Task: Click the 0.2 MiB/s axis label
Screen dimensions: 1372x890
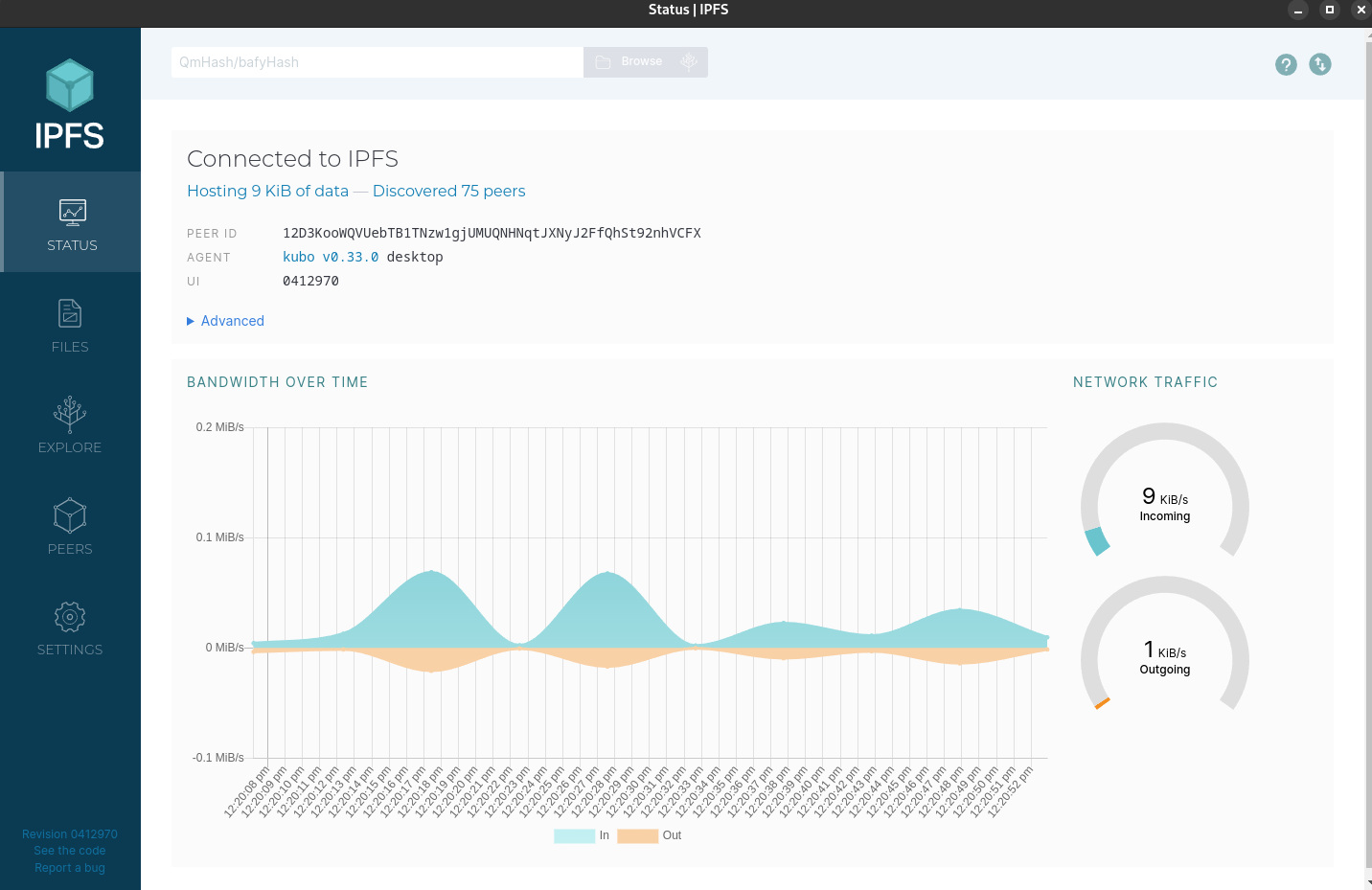Action: point(219,427)
